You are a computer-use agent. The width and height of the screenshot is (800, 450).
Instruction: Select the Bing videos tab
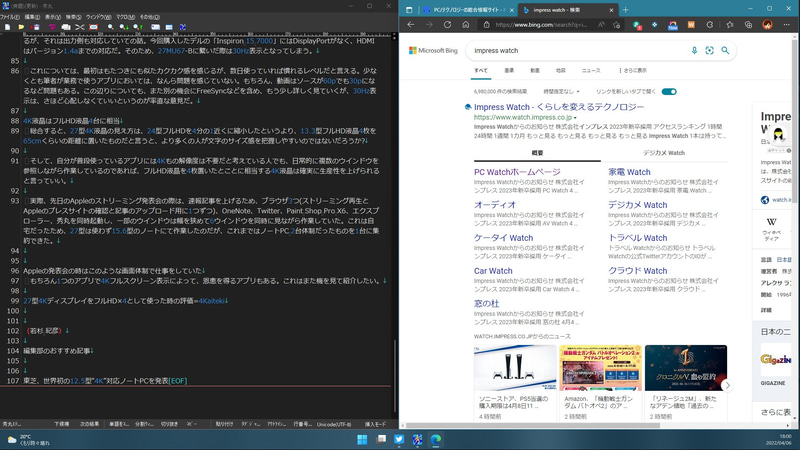point(535,70)
